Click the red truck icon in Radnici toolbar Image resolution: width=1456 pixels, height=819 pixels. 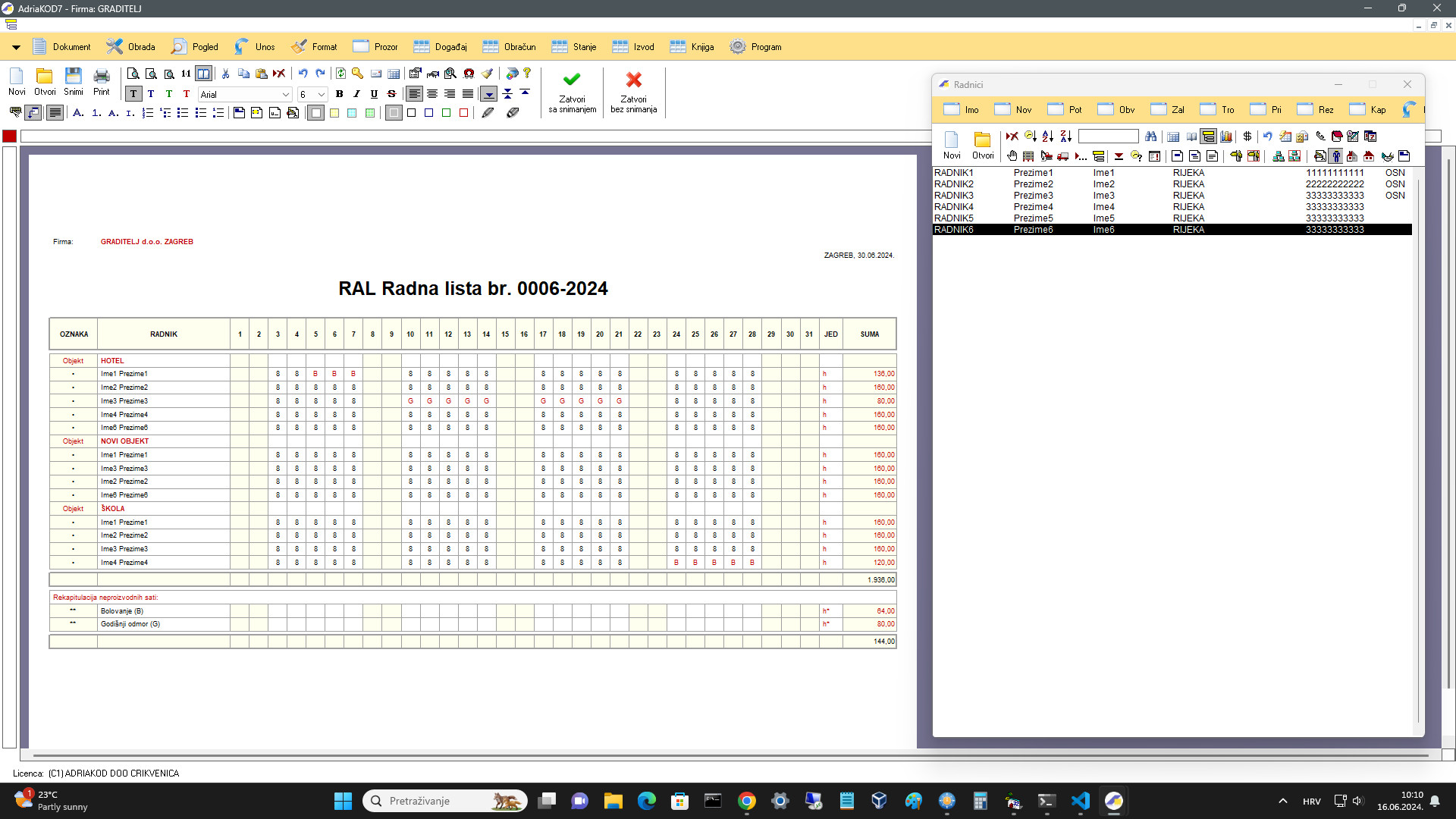(1063, 156)
